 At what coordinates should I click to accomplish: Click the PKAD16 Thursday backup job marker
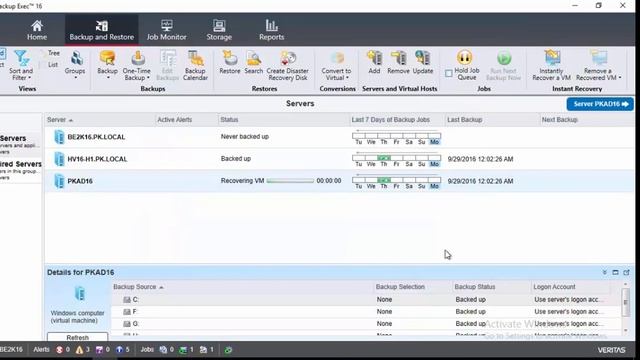tap(384, 180)
